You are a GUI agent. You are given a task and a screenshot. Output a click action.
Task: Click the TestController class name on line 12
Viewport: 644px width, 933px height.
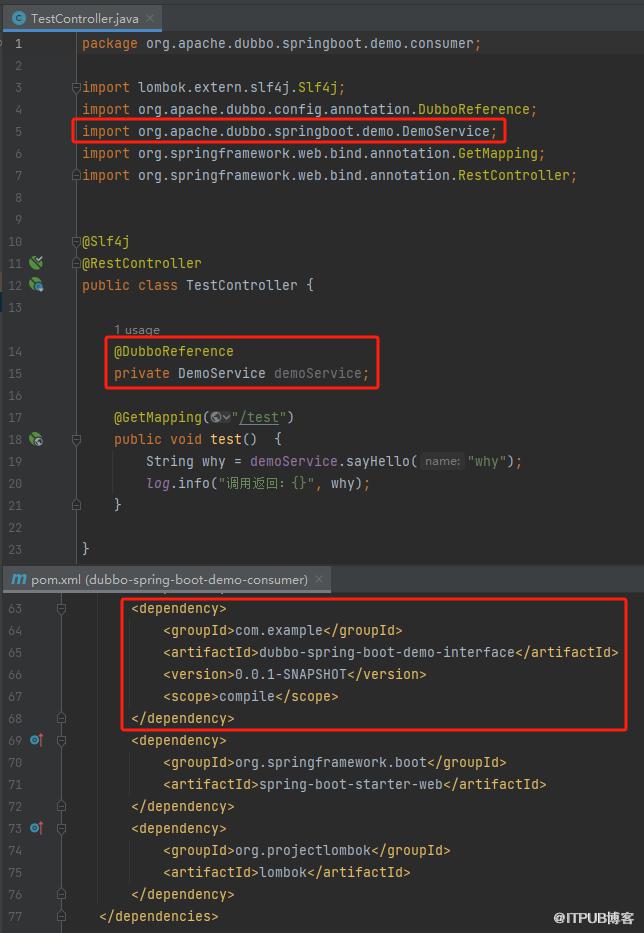242,285
